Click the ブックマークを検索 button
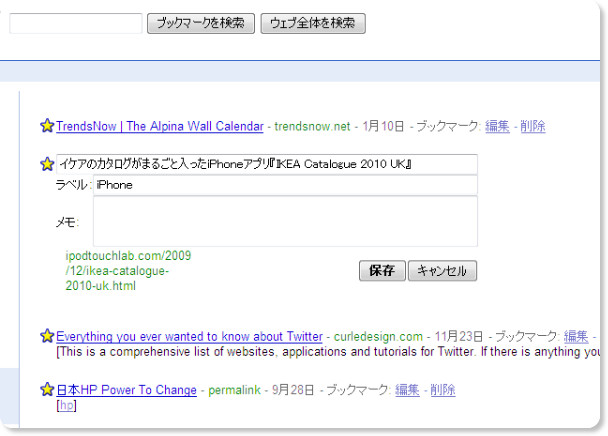 (201, 23)
